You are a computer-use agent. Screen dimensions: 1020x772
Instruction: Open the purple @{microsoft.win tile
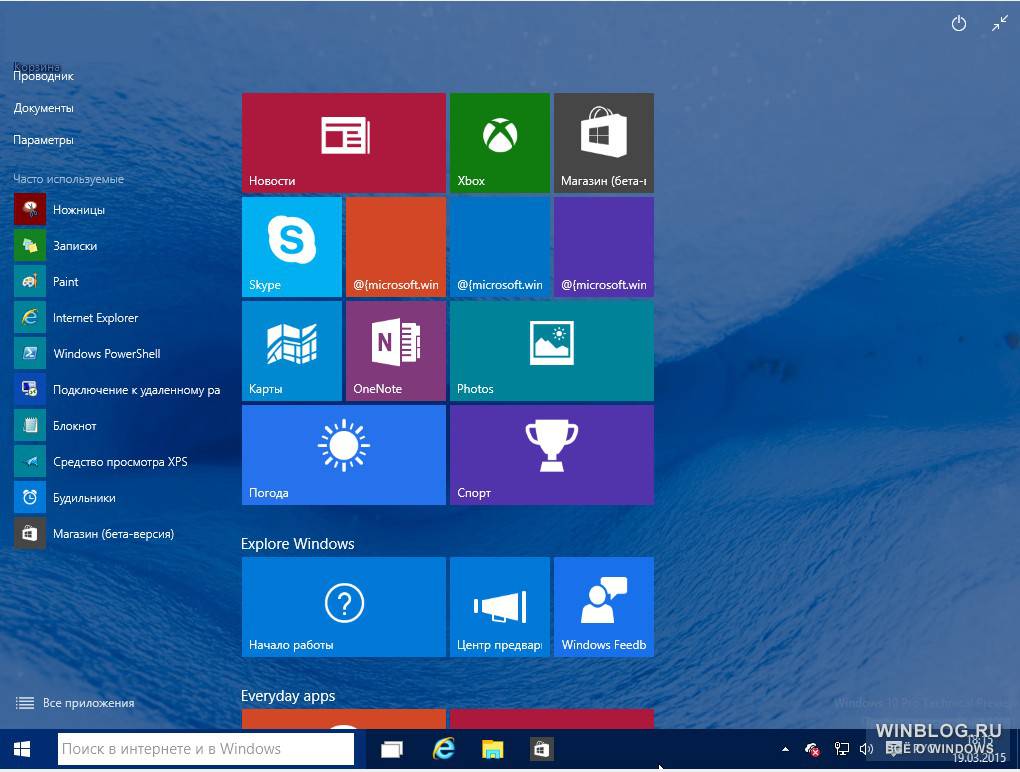click(x=604, y=246)
